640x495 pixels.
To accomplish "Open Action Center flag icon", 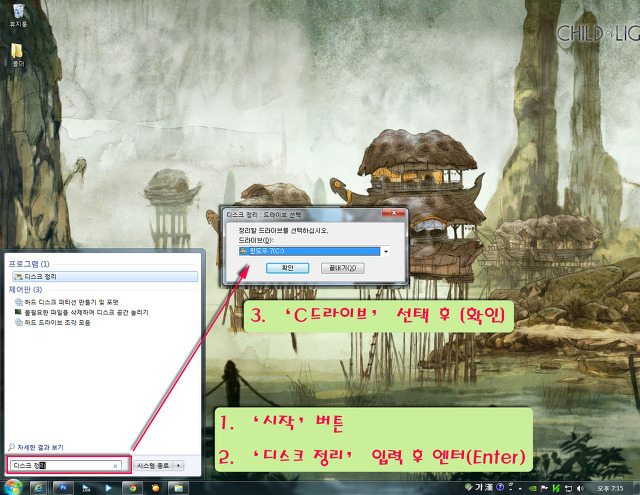I will [544, 488].
